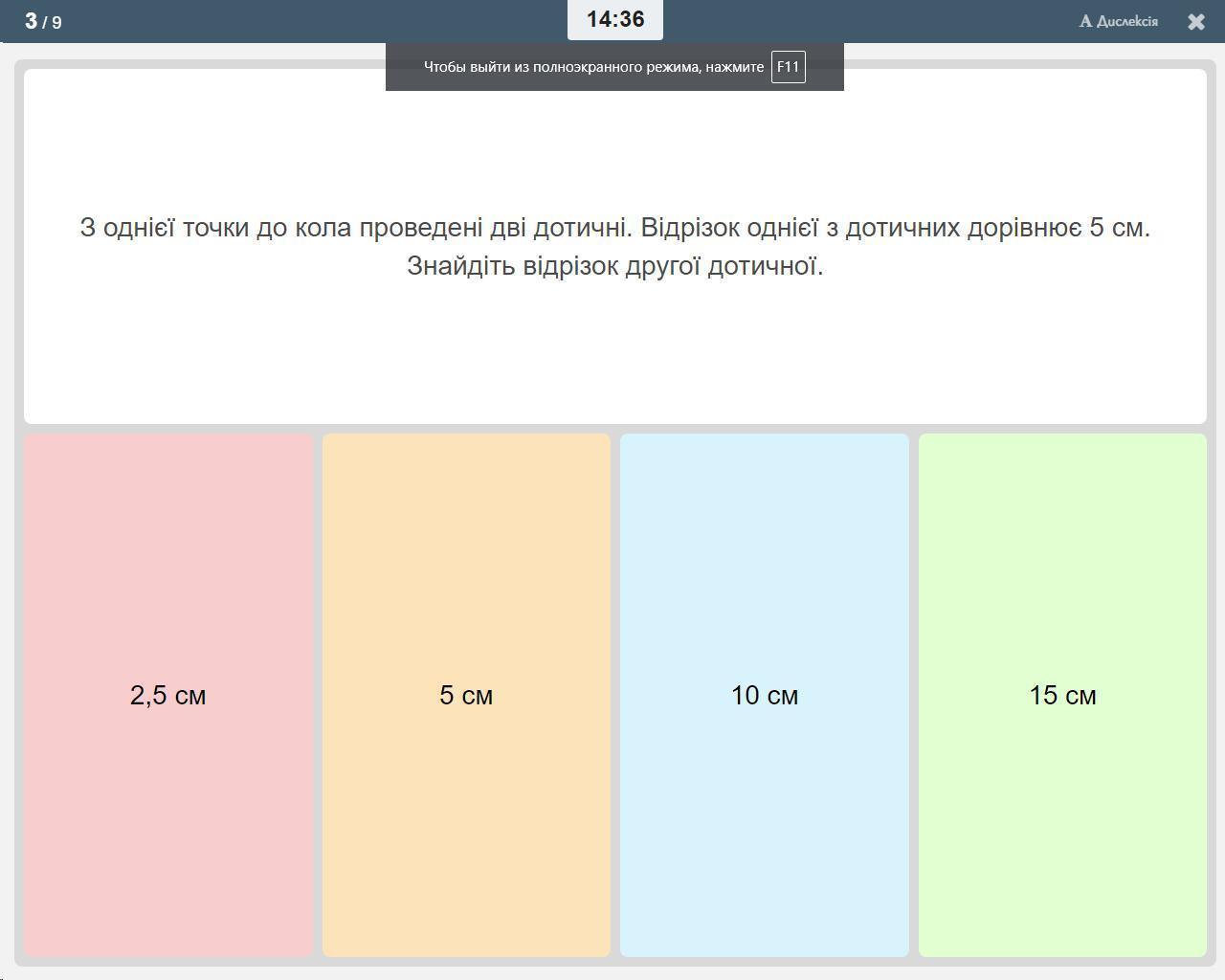Click the 14:36 countdown timer
The height and width of the screenshot is (980, 1225).
coord(615,20)
